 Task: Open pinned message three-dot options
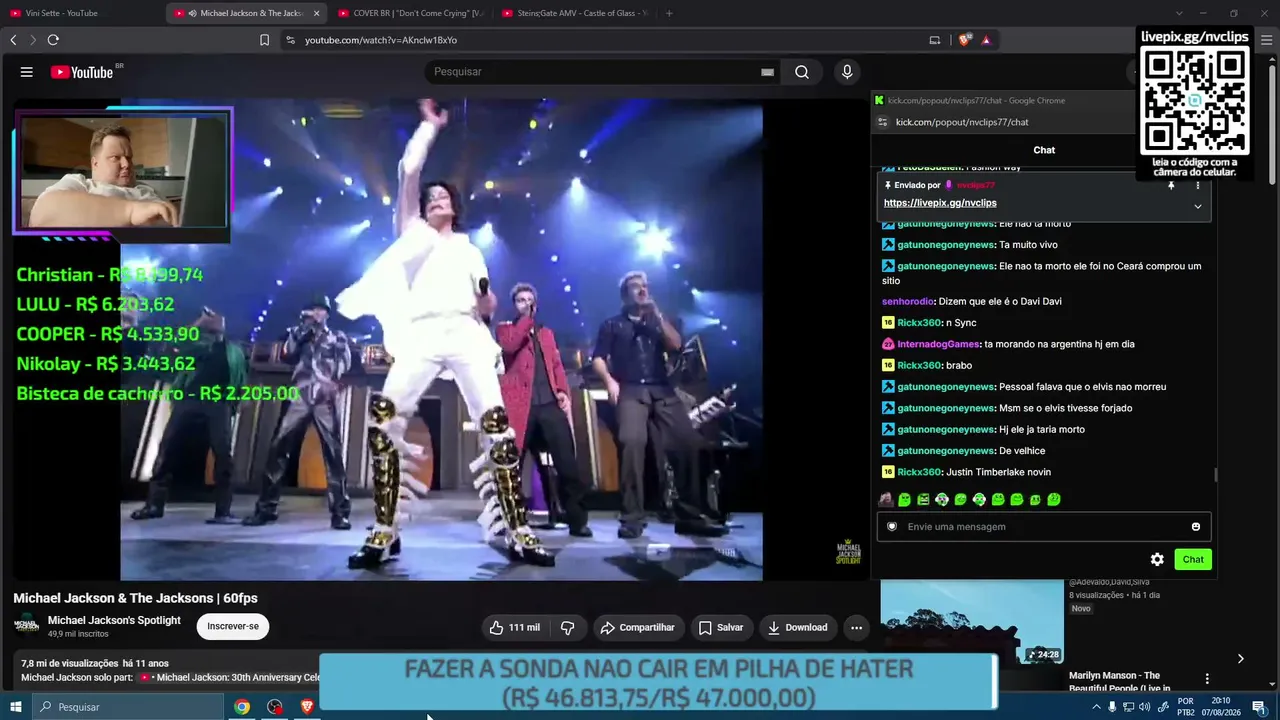1197,185
